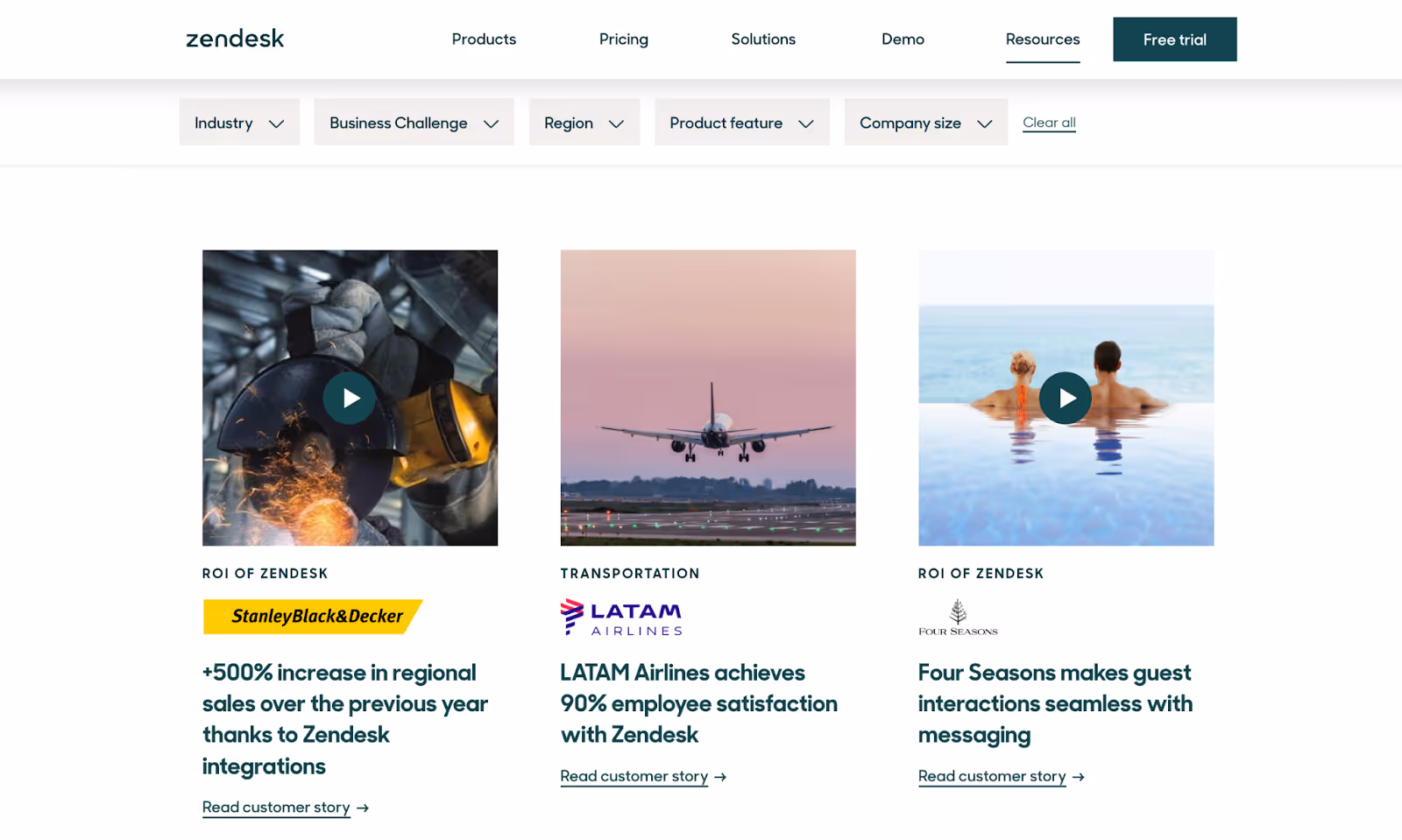Screen dimensions: 1402x840
Task: Click the TRANSPORTATION category label
Action: tap(630, 574)
